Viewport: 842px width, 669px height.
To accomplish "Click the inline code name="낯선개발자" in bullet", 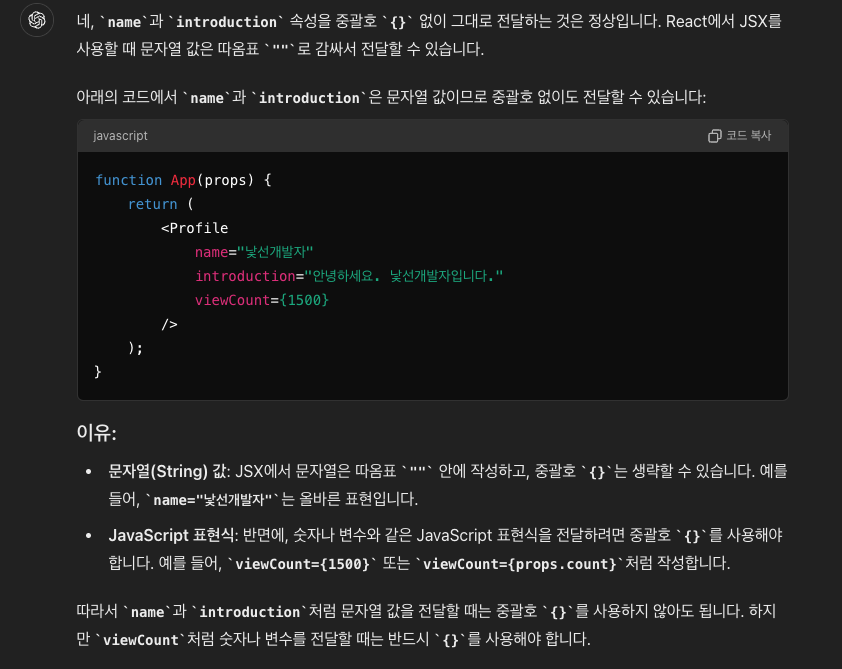I will pos(213,500).
